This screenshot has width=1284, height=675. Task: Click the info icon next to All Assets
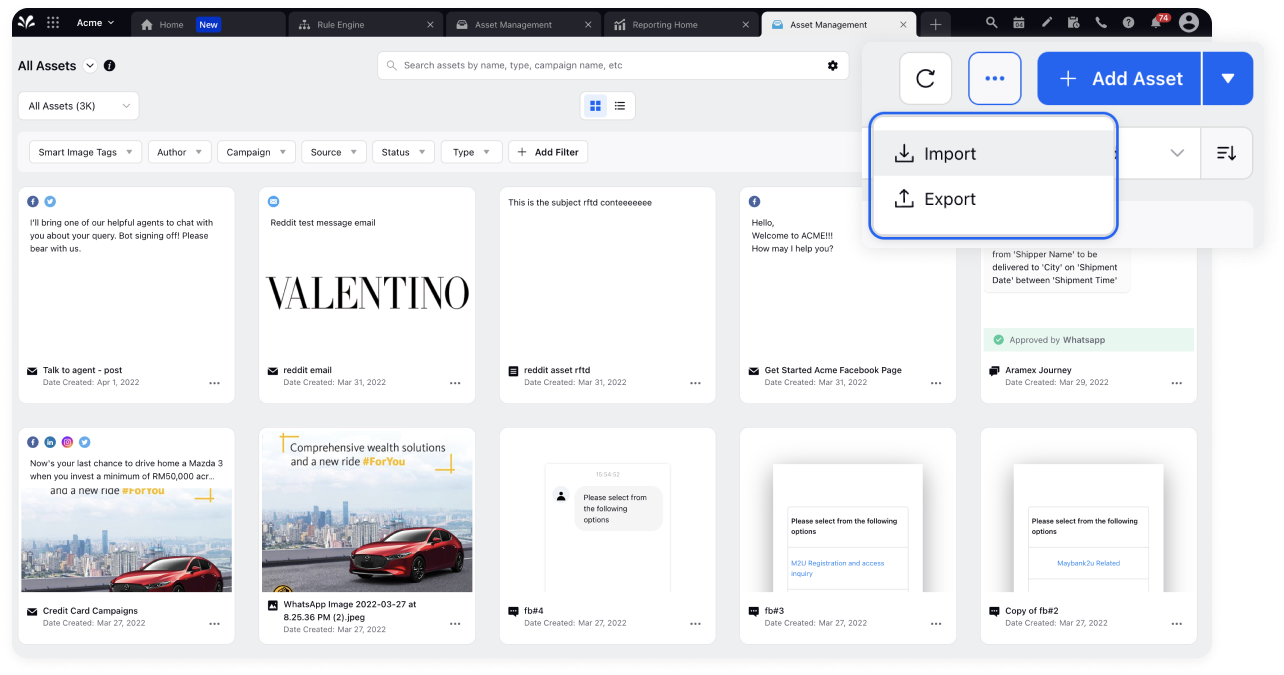point(109,65)
